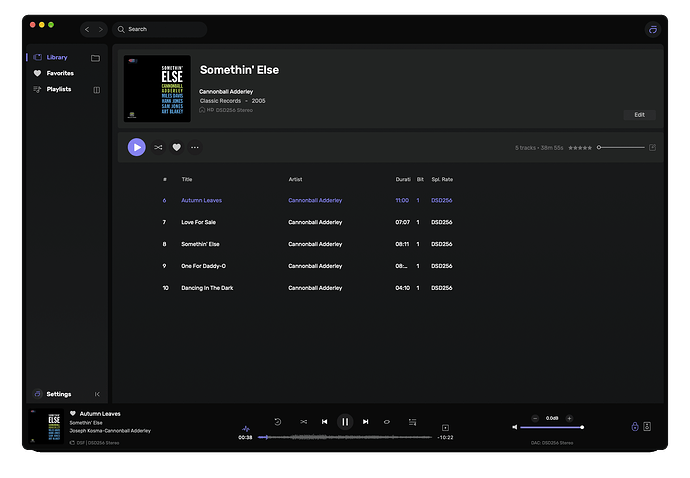Viewport: 690px width, 478px height.
Task: Click the square icon above remaining time
Action: 445,428
